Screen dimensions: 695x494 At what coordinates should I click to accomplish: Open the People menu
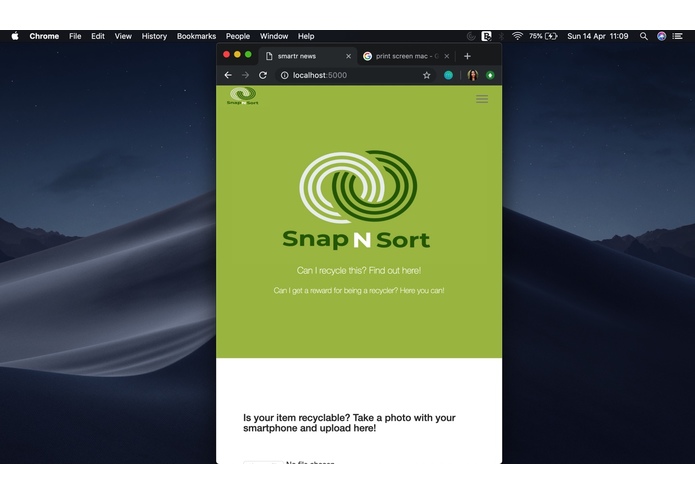tap(238, 36)
